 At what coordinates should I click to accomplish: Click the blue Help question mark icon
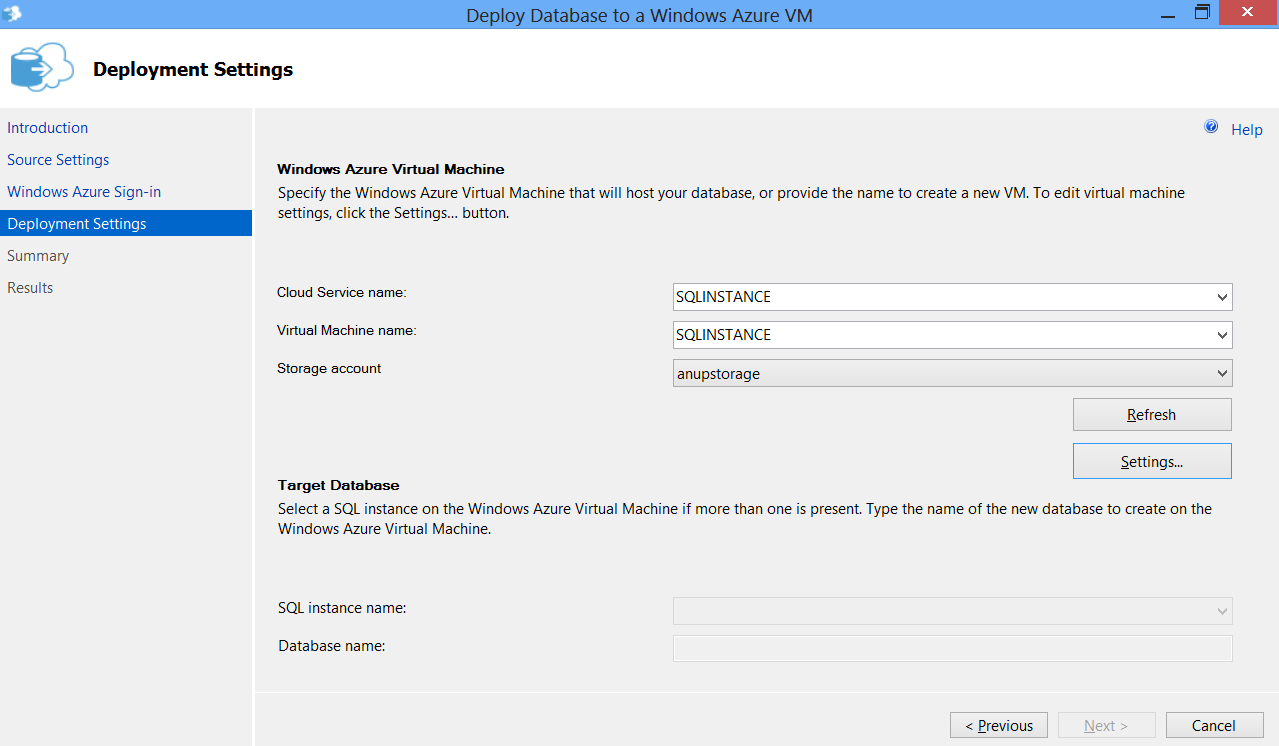pos(1211,128)
